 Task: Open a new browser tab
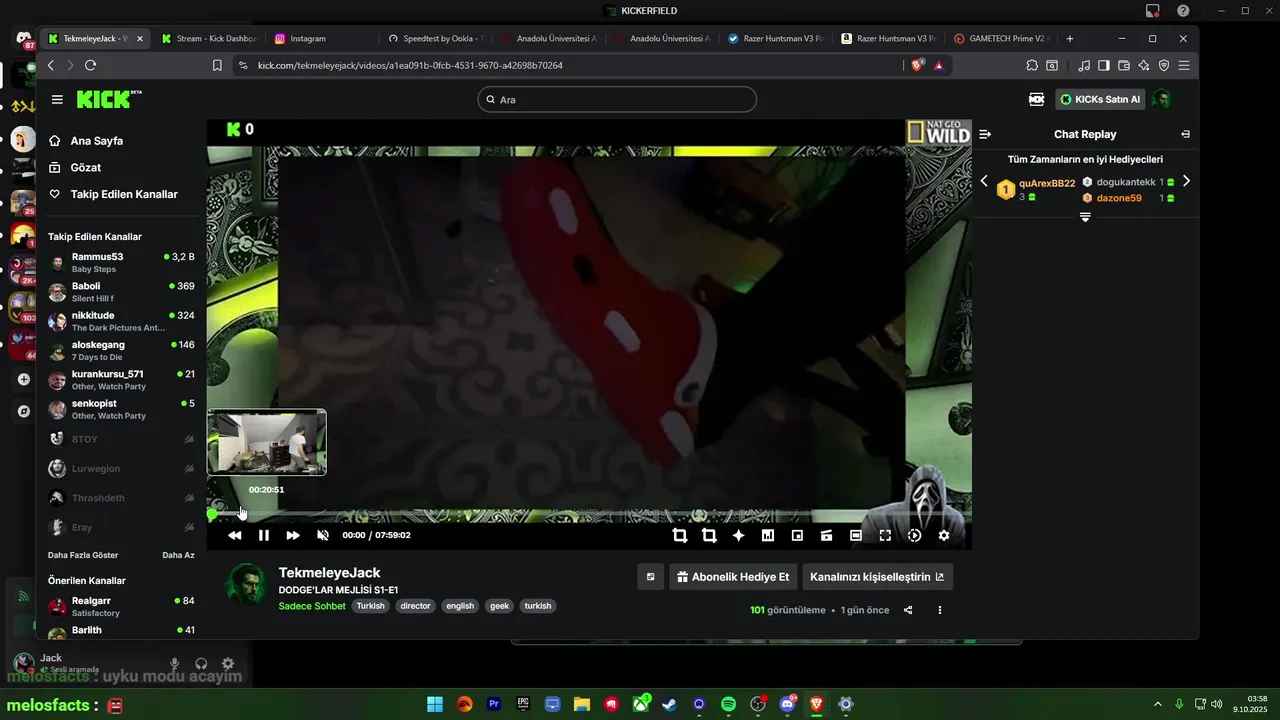coord(1070,38)
